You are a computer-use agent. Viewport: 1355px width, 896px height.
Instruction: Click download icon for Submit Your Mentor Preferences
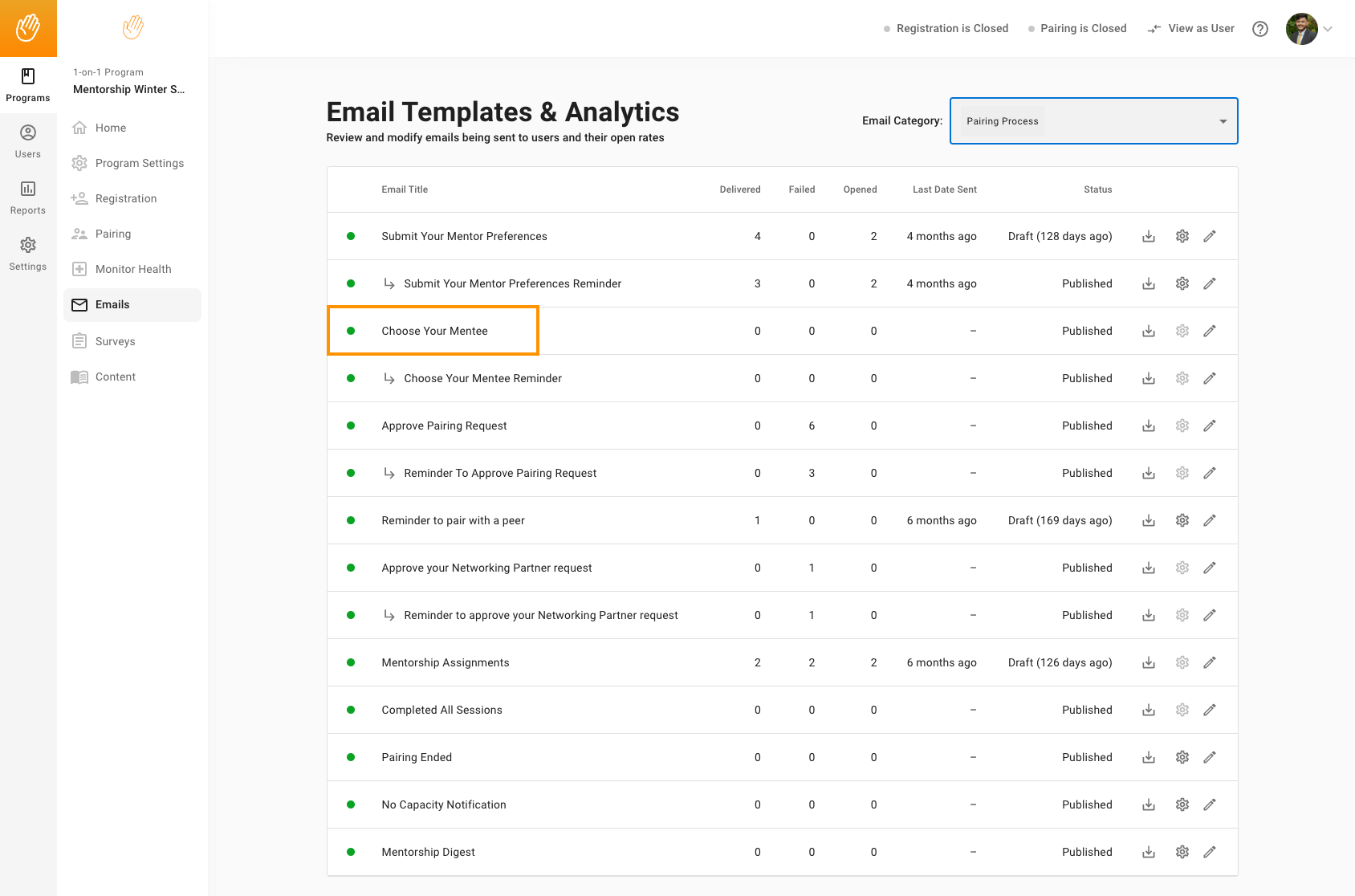click(1149, 236)
